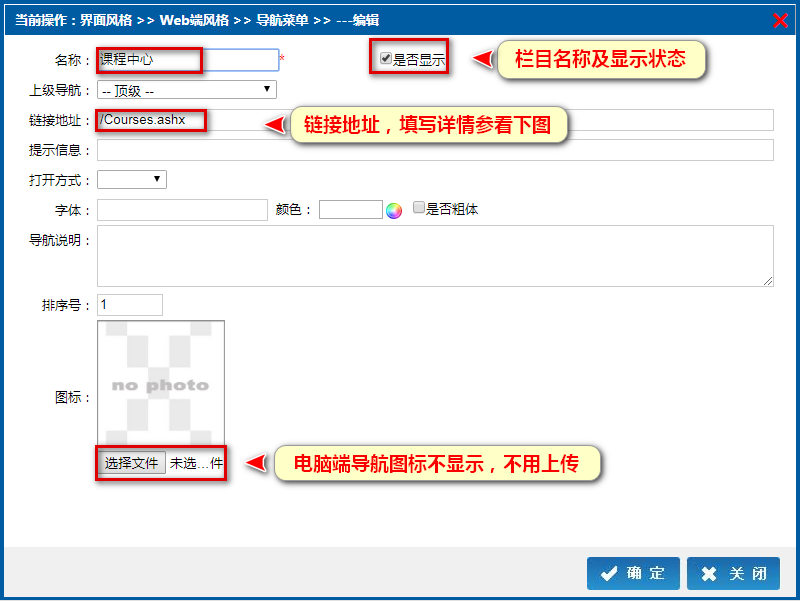Close the dialog with the red X icon
800x601 pixels.
tap(780, 20)
